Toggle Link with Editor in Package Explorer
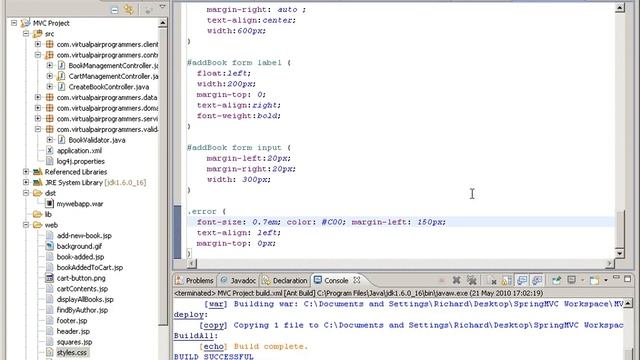Viewport: 640px width, 360px height. 129,9
